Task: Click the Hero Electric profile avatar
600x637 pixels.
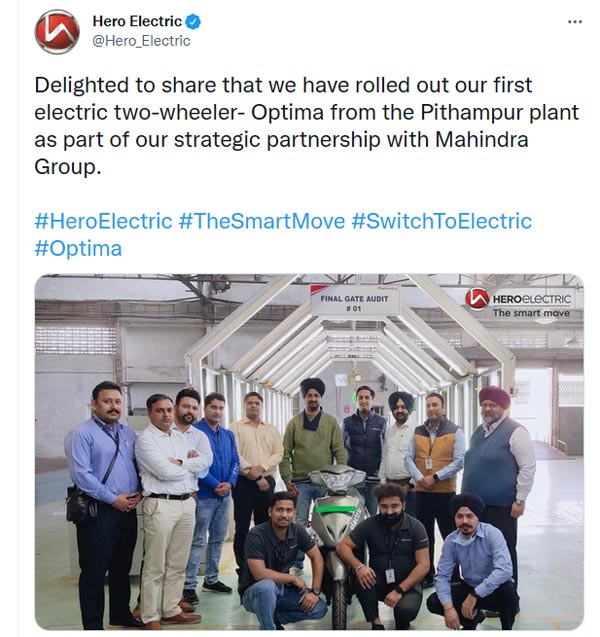Action: click(57, 31)
